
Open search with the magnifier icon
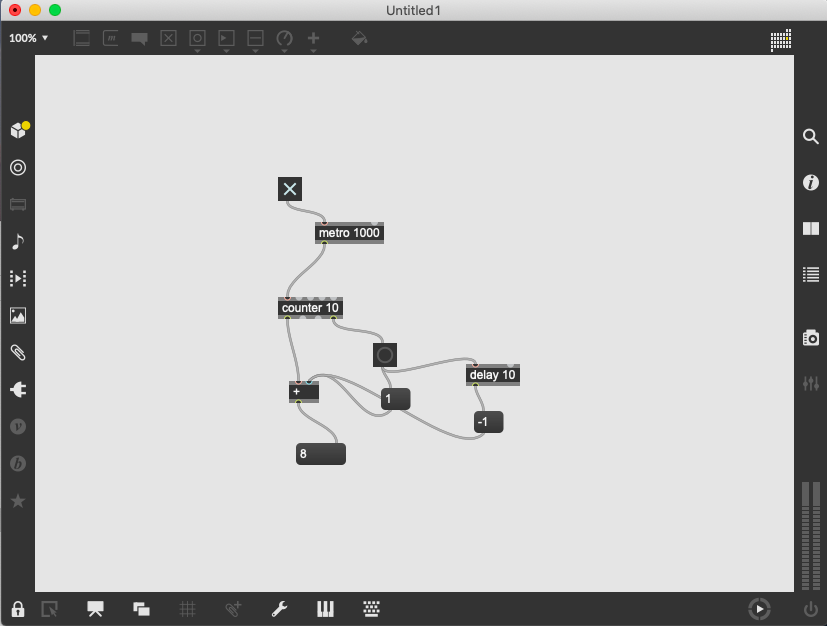click(811, 137)
